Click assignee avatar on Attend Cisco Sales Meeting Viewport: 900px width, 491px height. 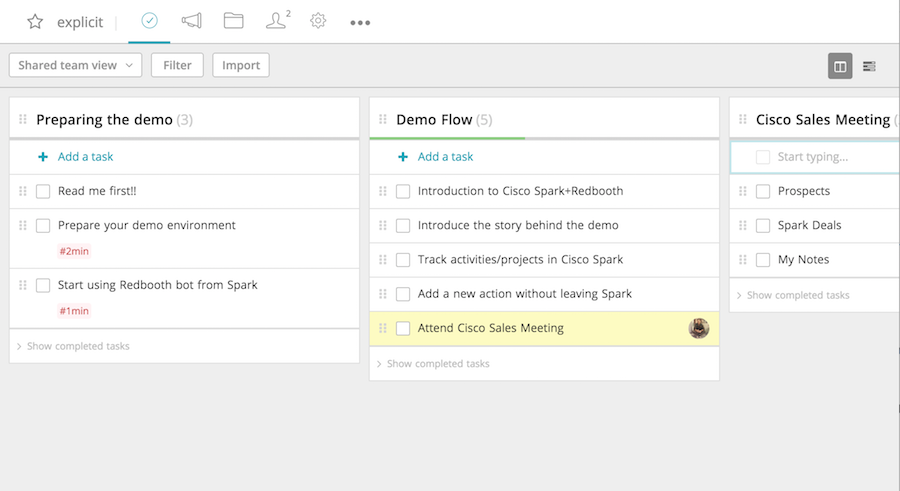[x=699, y=328]
